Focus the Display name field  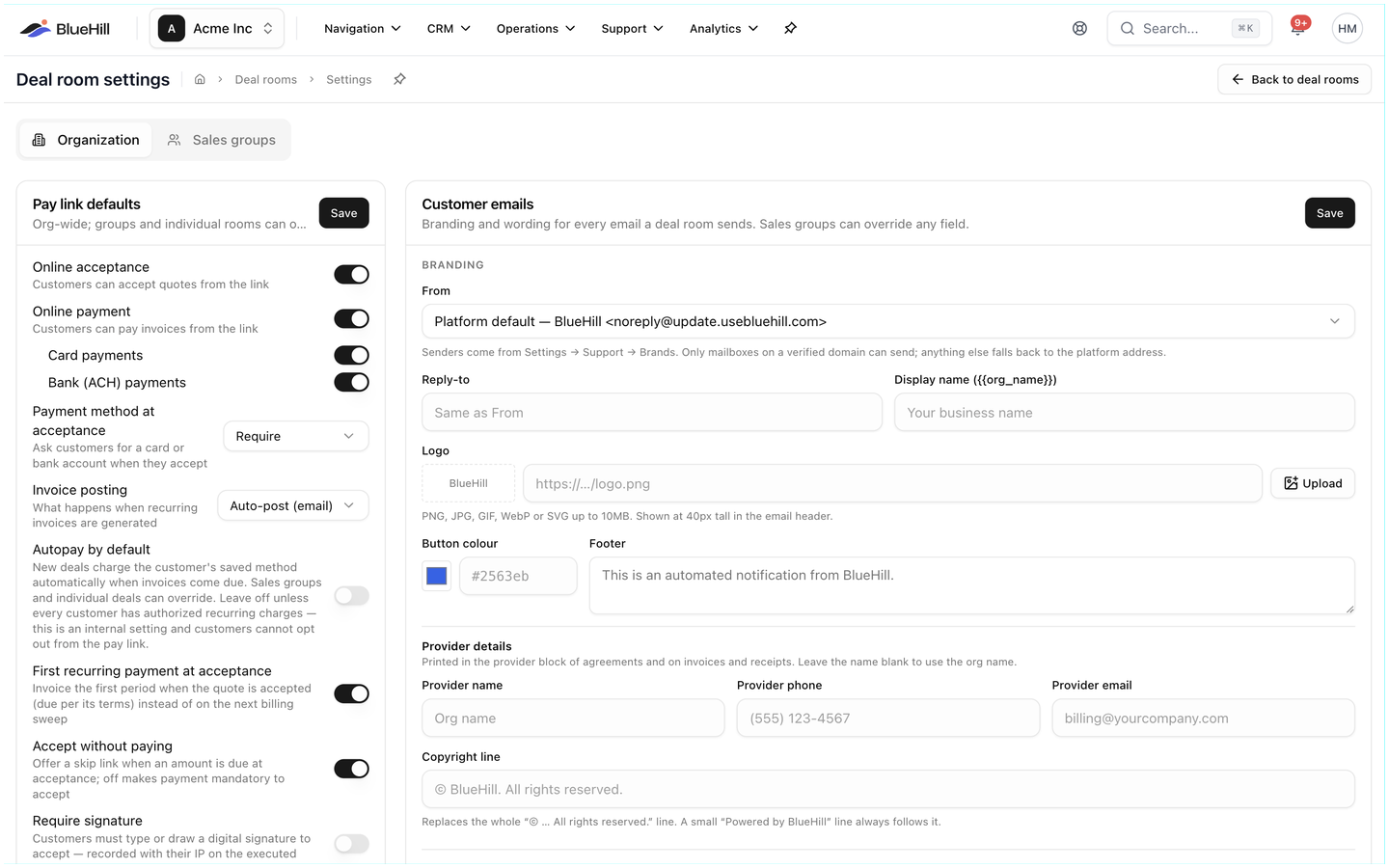[x=1125, y=412]
